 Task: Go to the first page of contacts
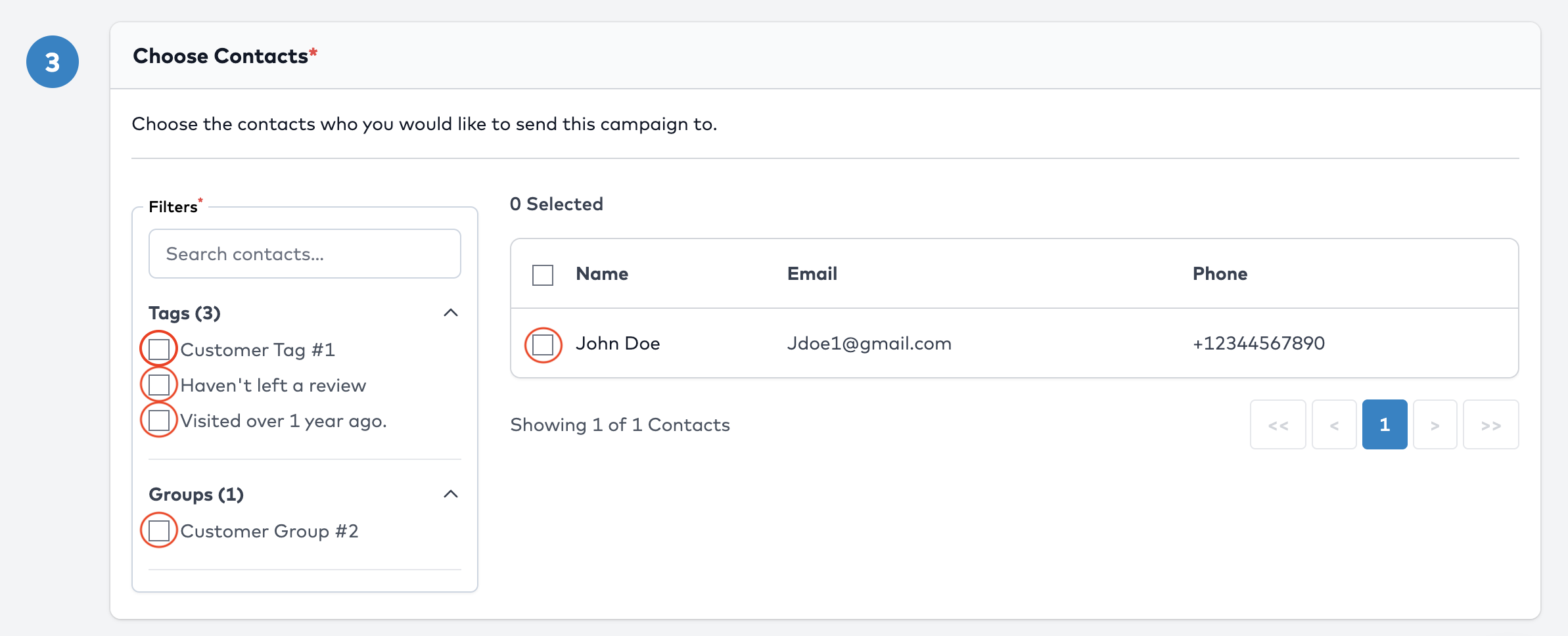pos(1278,425)
